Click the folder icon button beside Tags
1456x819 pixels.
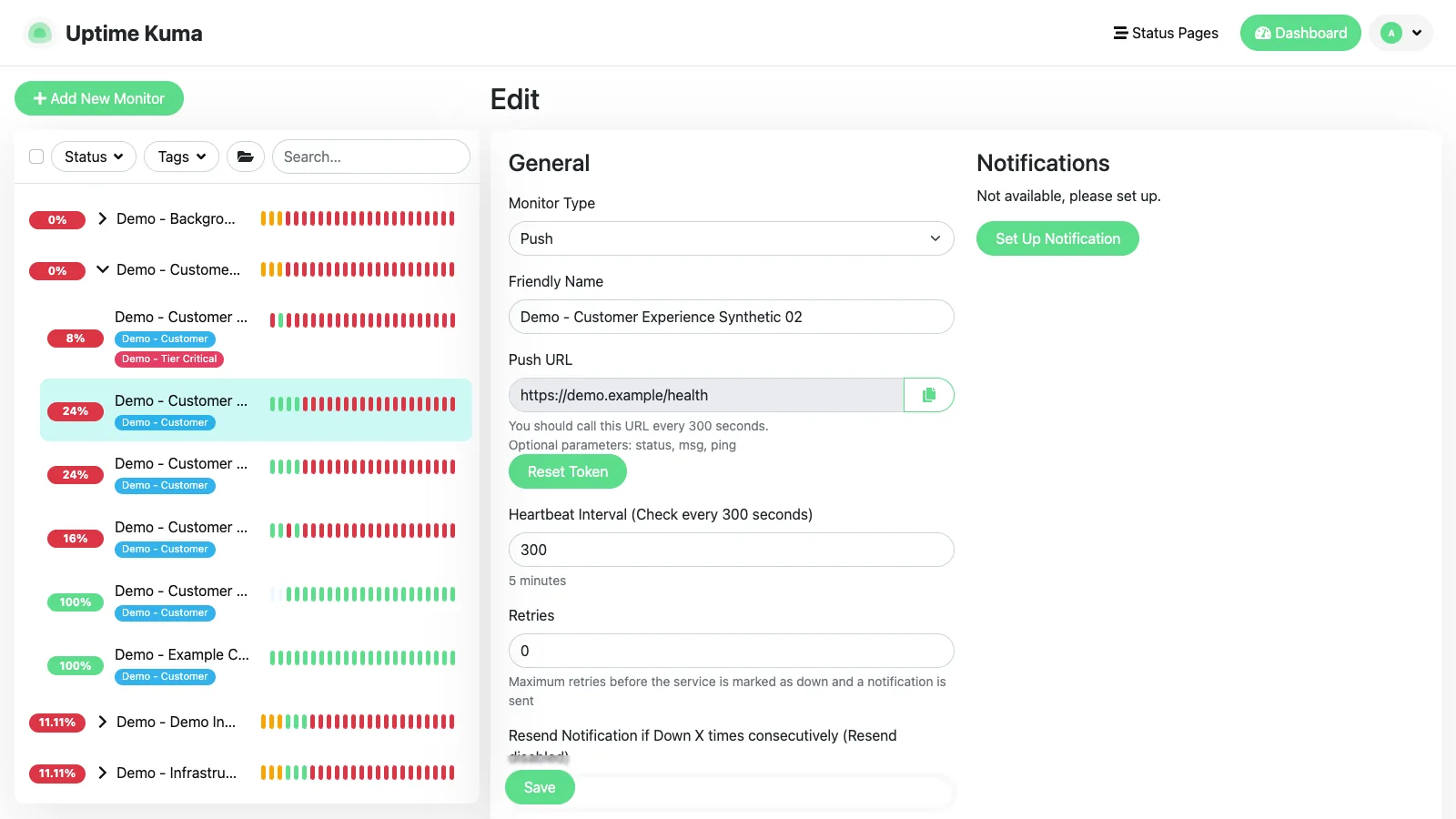tap(246, 157)
